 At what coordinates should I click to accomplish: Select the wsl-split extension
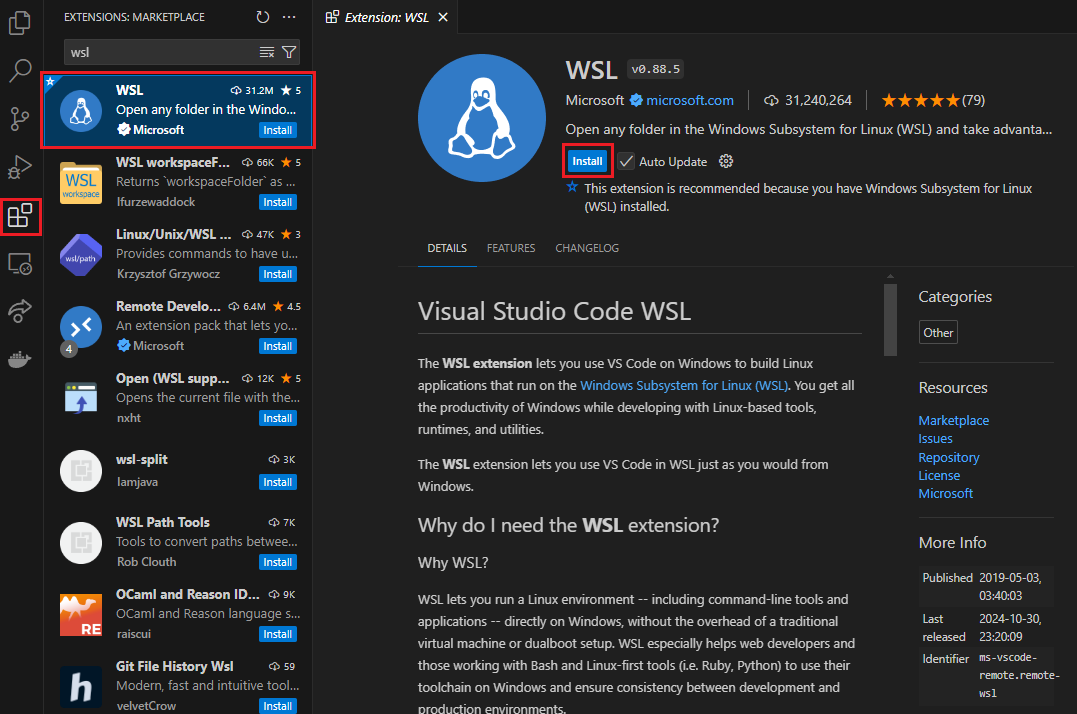click(x=179, y=470)
